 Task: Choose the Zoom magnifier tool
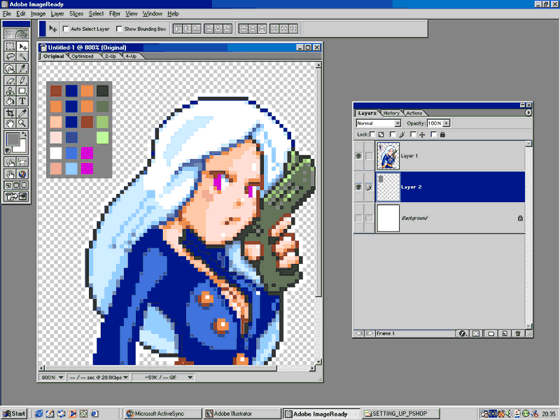pos(22,124)
